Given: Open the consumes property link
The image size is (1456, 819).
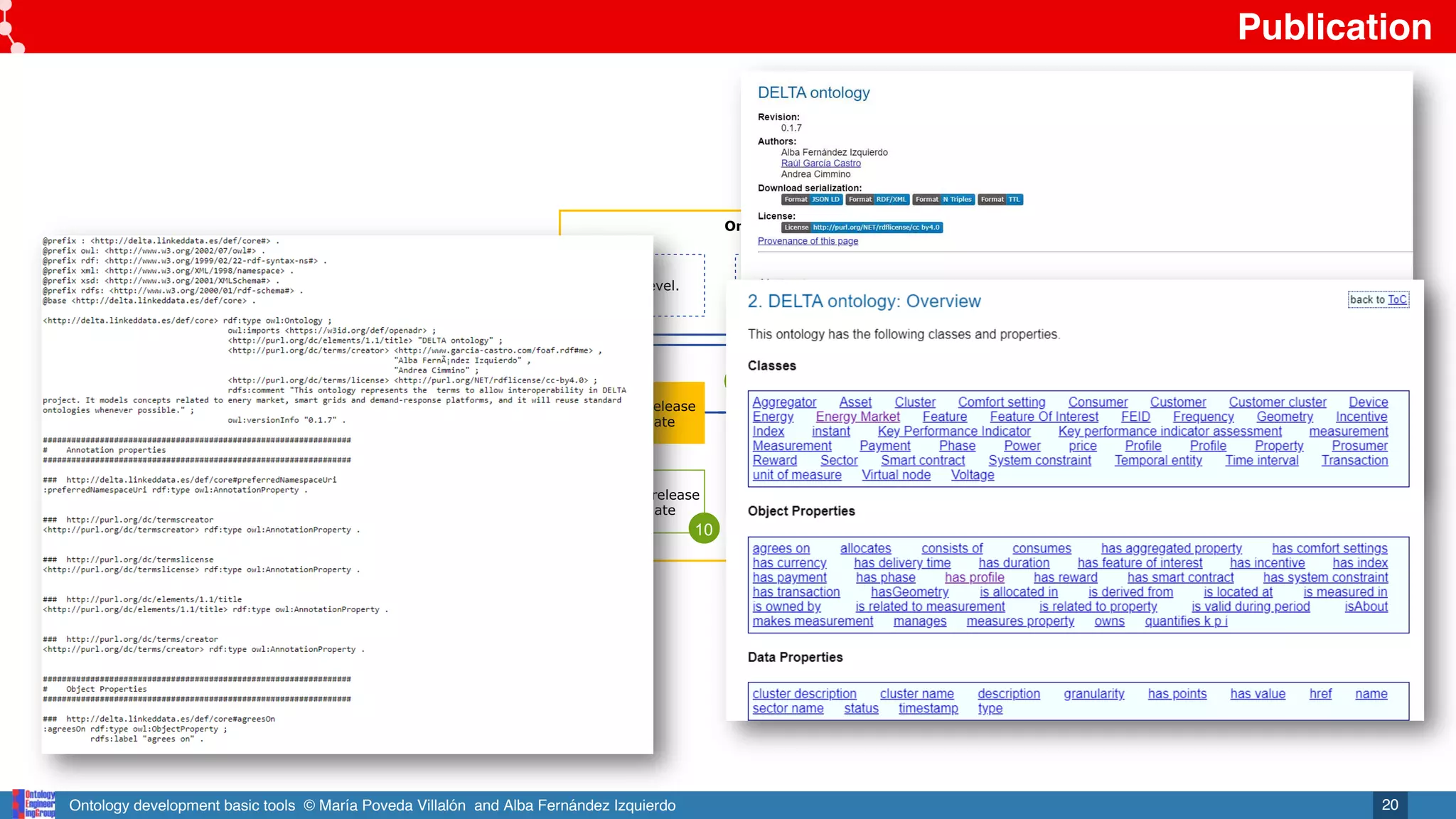Looking at the screenshot, I should (1042, 549).
